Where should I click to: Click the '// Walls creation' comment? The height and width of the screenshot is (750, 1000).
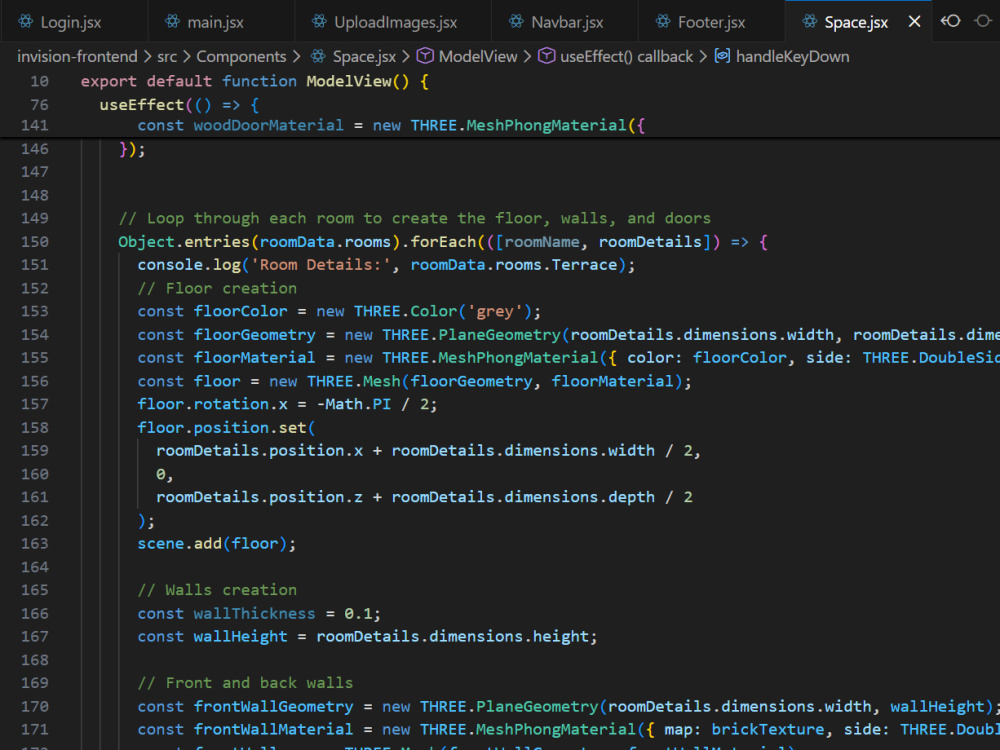click(x=217, y=590)
